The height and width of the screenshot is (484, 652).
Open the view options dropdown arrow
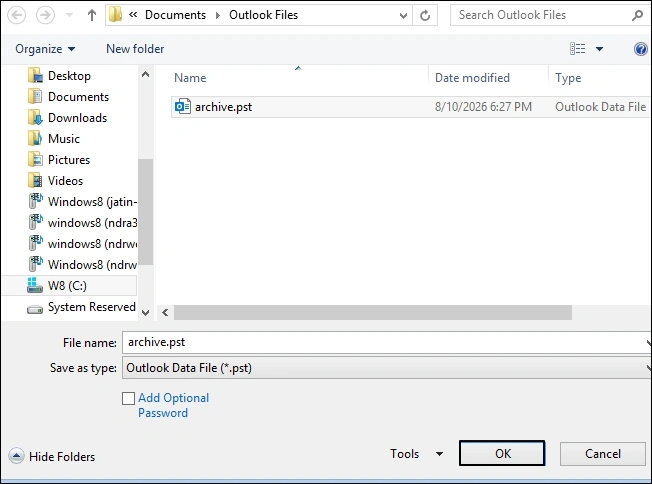pyautogui.click(x=599, y=49)
